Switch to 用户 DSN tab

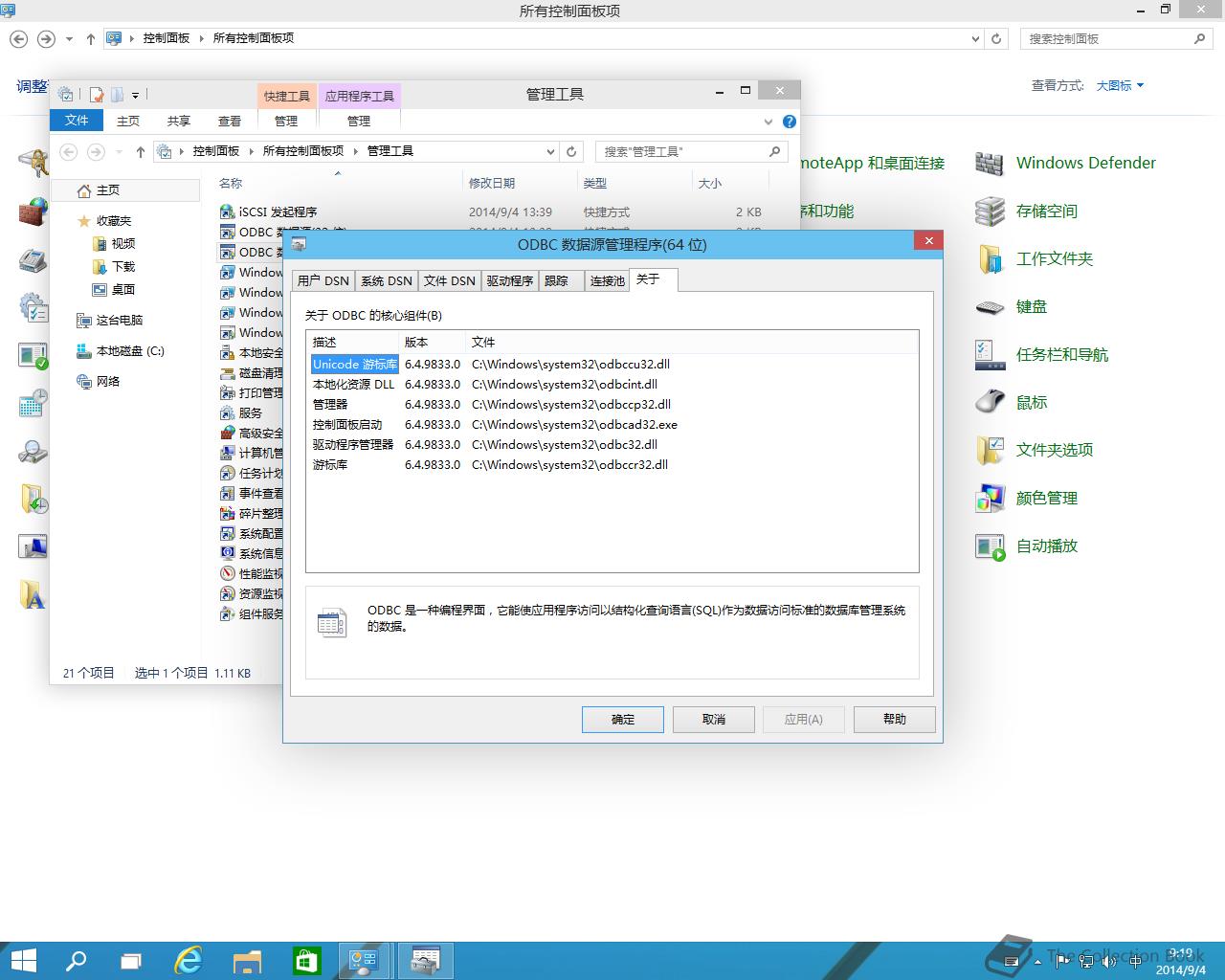323,280
